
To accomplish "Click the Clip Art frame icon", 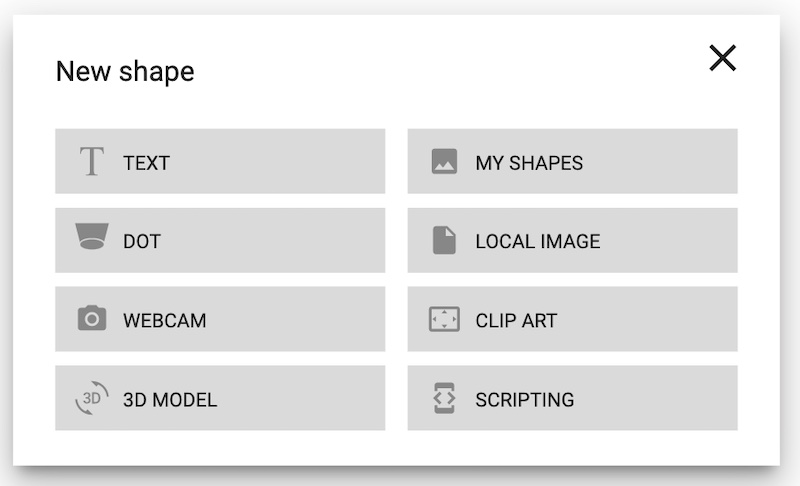I will click(444, 319).
